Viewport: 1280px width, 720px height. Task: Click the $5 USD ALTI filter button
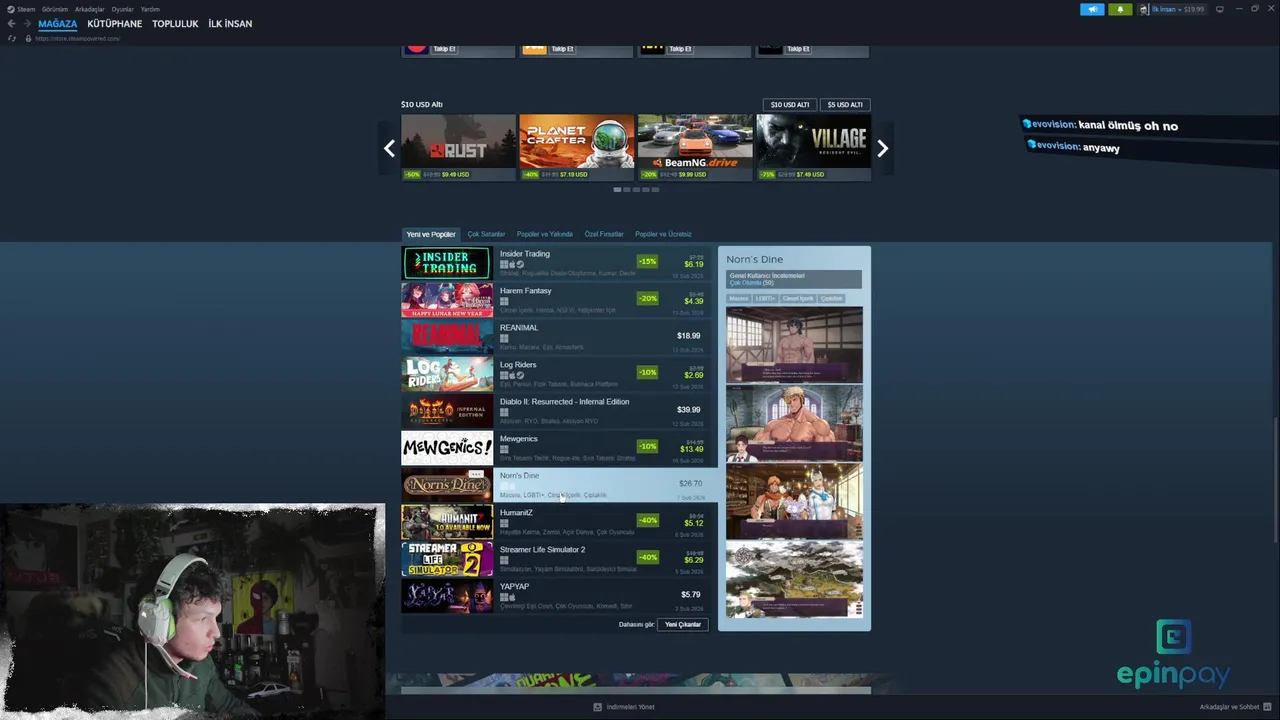coord(845,104)
